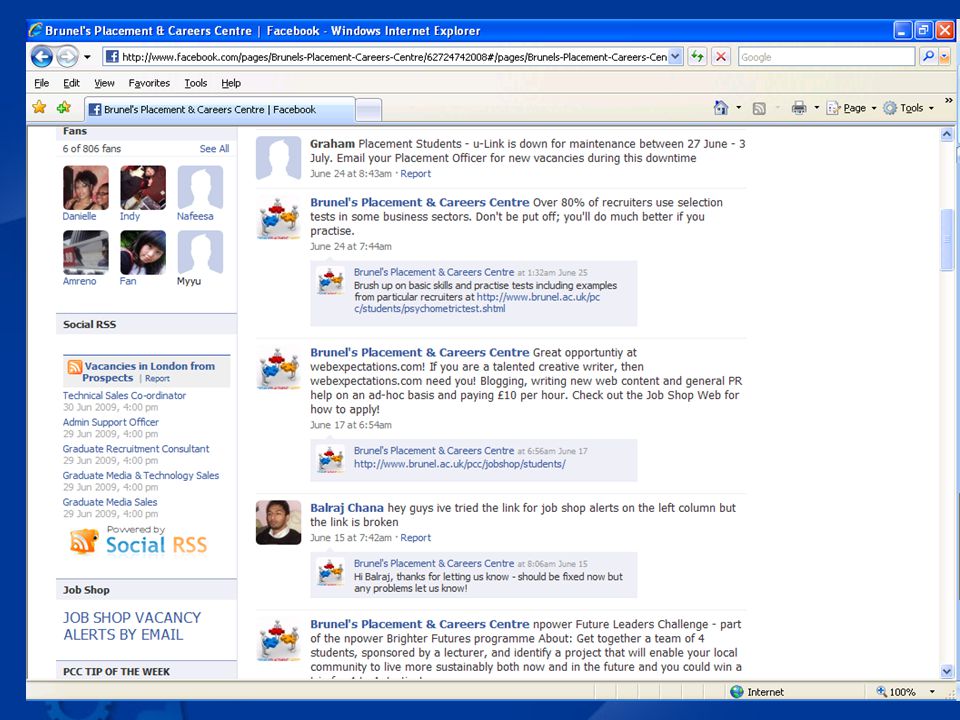Click the Powered by Social RSS logo
This screenshot has height=720, width=960.
(139, 540)
